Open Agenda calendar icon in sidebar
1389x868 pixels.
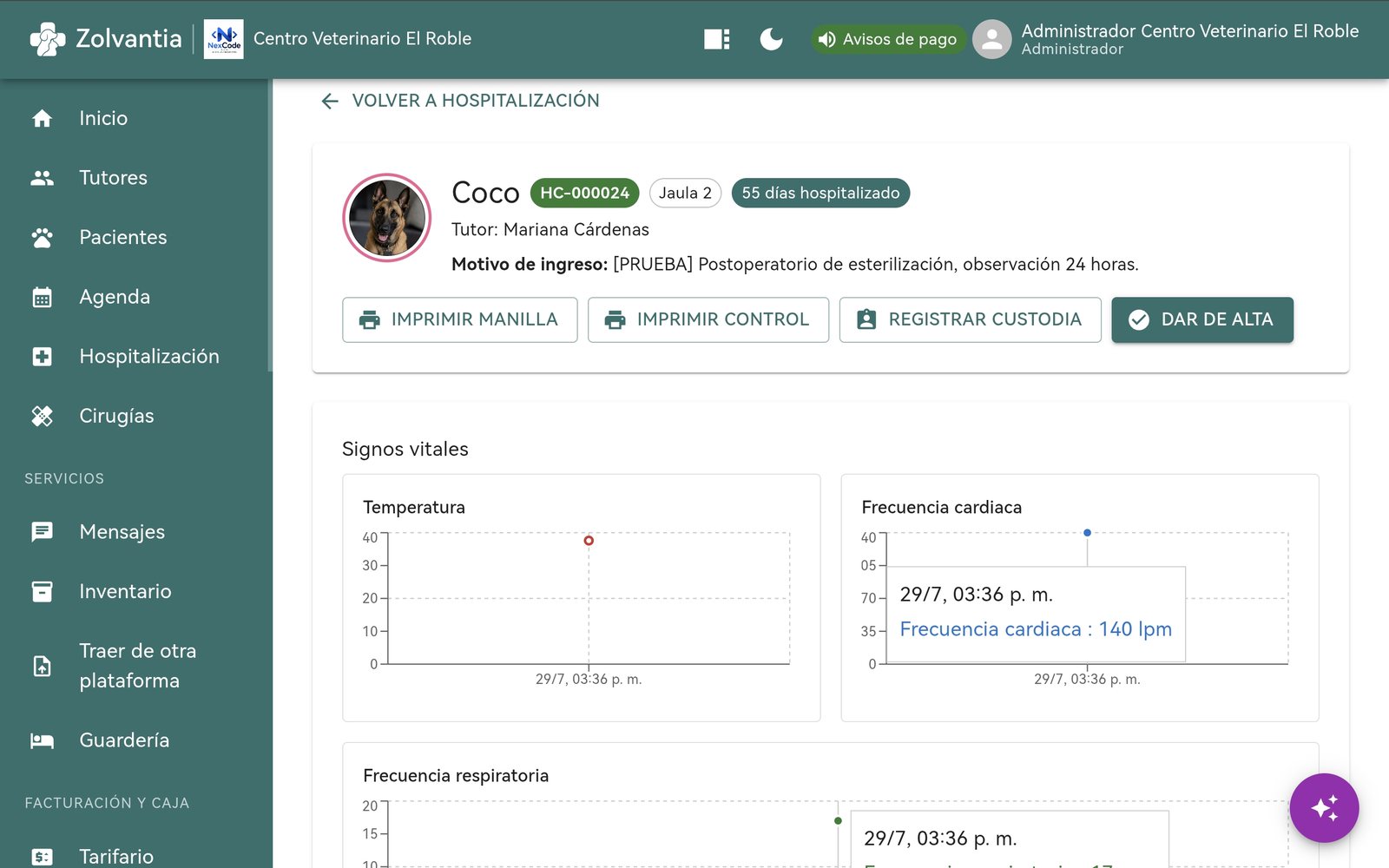pos(42,297)
